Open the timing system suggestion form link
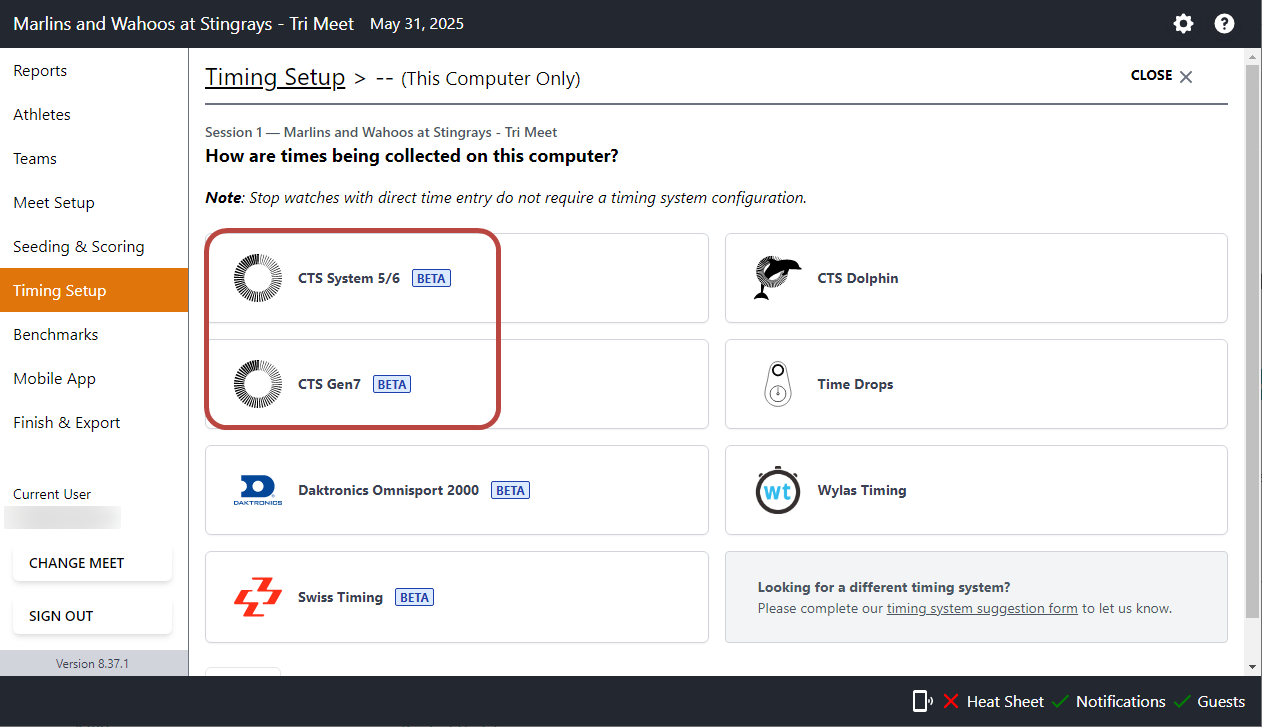 [981, 608]
